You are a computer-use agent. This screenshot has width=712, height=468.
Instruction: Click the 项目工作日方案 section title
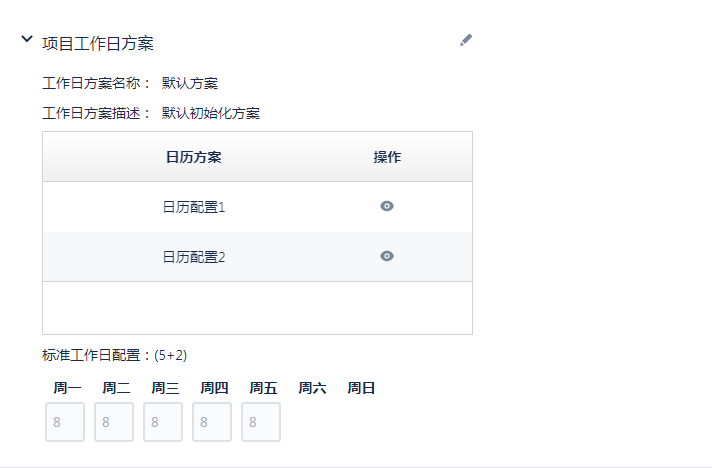coord(97,43)
